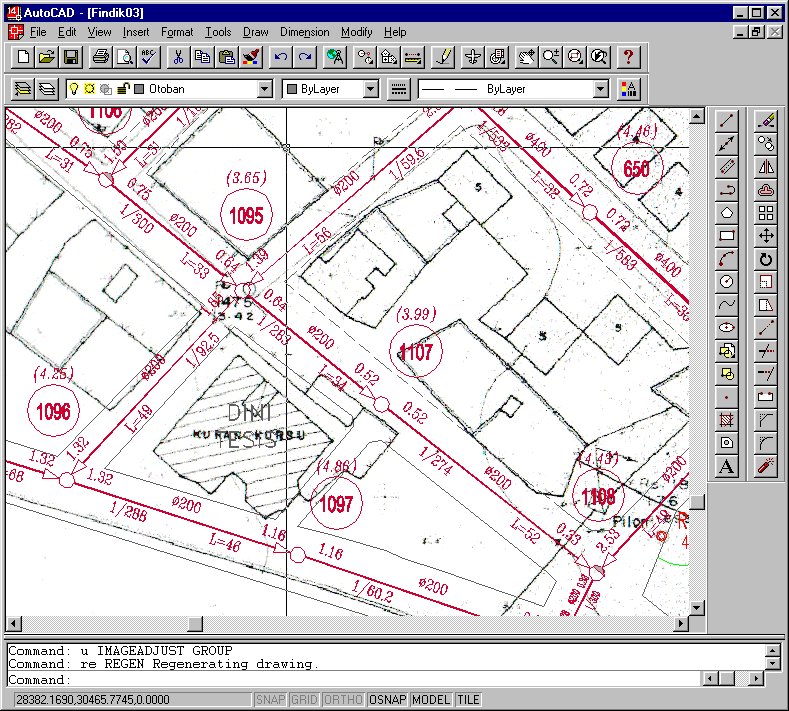Open the ByLayer color dropdown

(371, 89)
